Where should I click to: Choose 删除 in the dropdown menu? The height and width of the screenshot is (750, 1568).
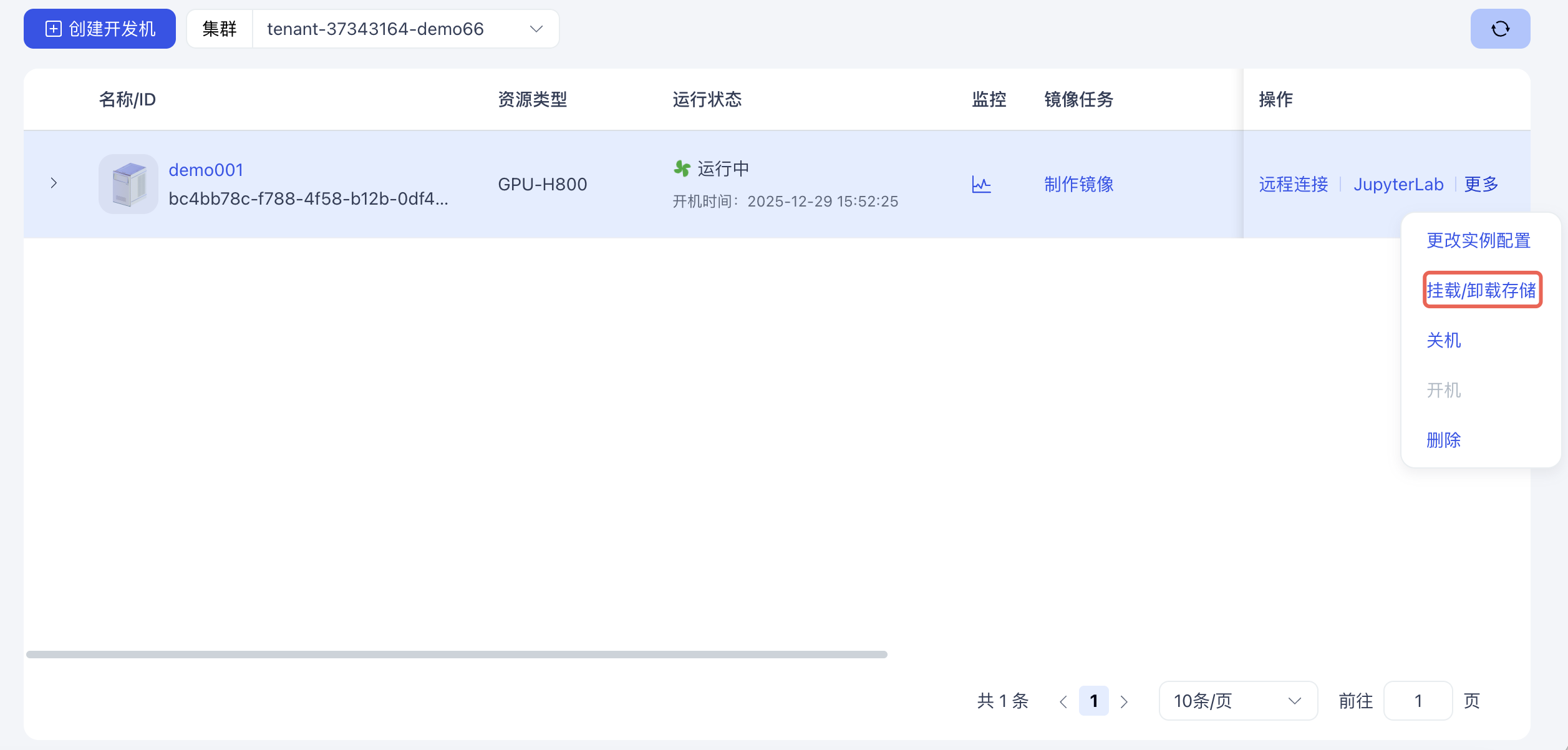tap(1443, 440)
